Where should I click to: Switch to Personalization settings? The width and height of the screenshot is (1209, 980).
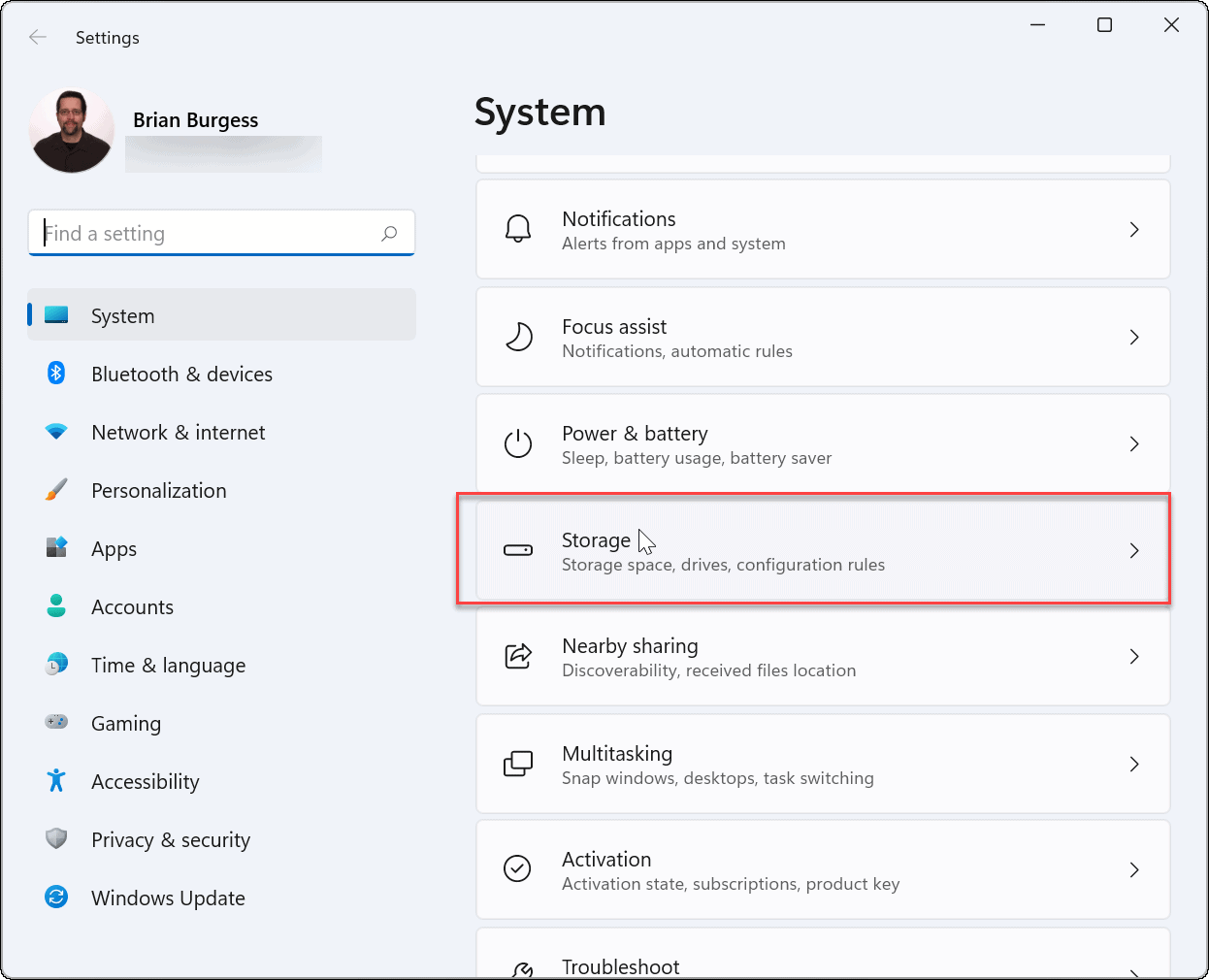click(222, 490)
